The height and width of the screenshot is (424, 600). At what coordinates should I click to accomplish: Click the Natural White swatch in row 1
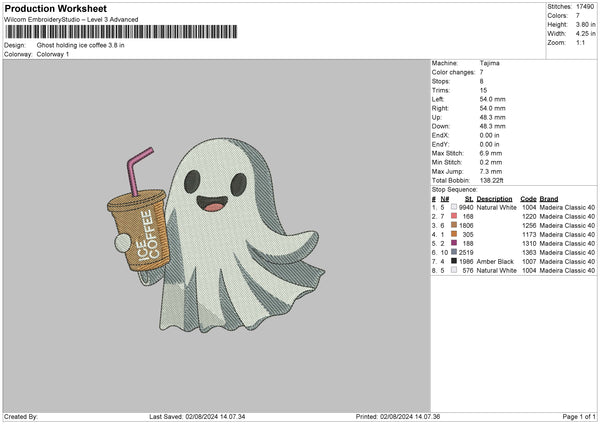[454, 207]
